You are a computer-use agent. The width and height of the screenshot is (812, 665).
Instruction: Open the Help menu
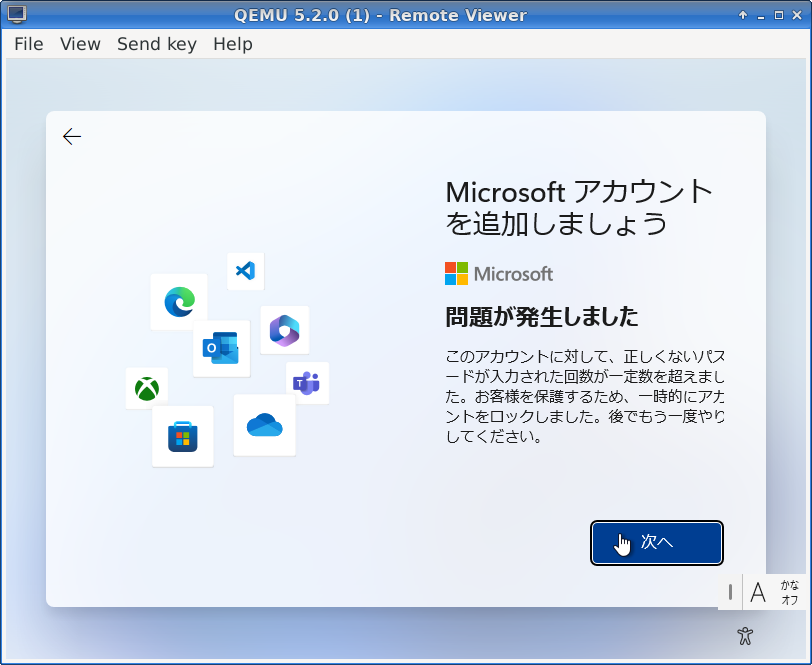click(x=233, y=44)
